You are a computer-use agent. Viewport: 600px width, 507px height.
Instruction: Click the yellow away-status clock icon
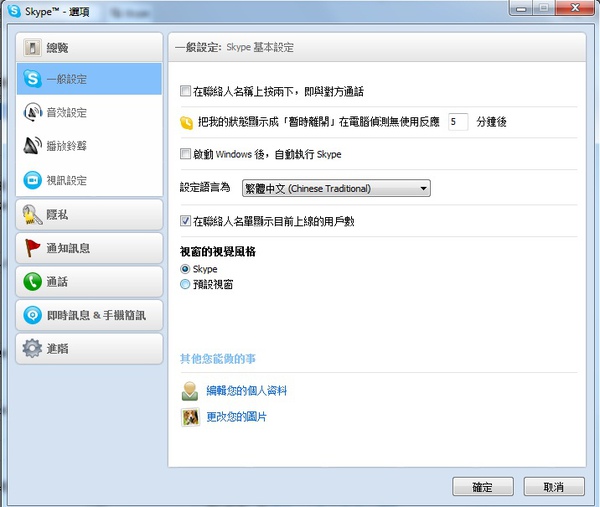(x=186, y=122)
